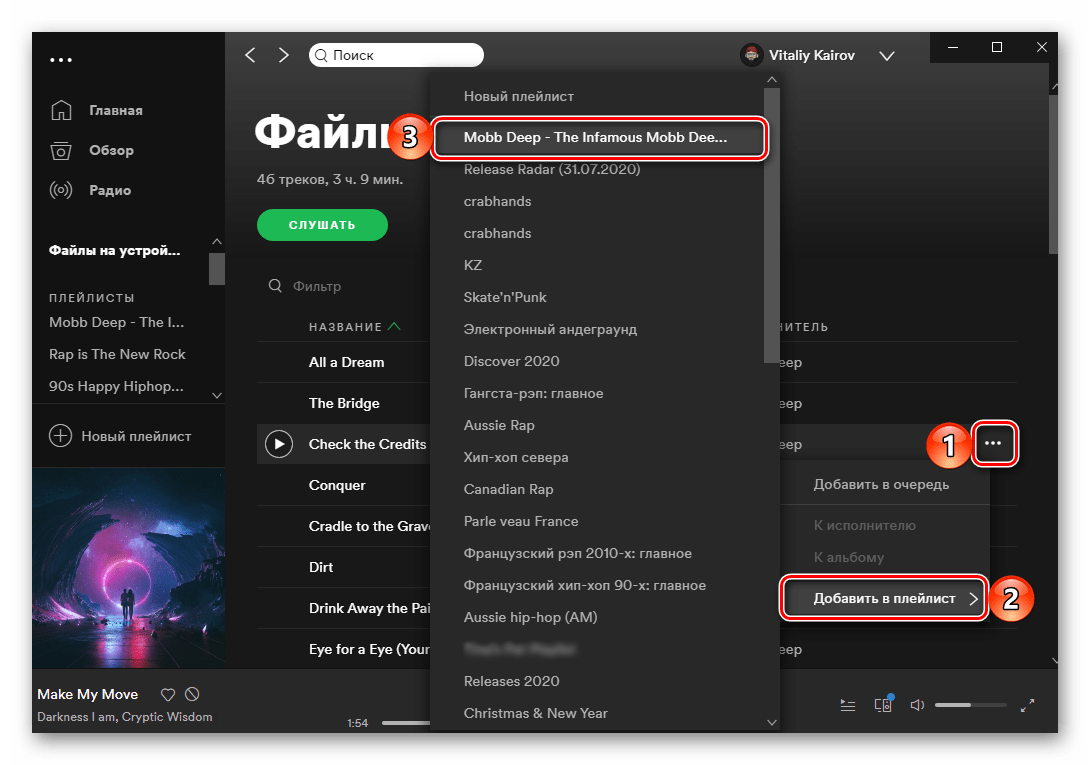Viewport: 1090px width, 765px height.
Task: Mute with the speaker volume icon
Action: pyautogui.click(x=917, y=705)
